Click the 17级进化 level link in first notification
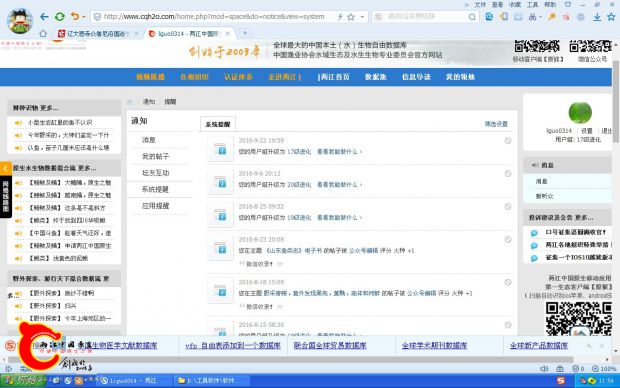This screenshot has height=388, width=620. [x=299, y=151]
